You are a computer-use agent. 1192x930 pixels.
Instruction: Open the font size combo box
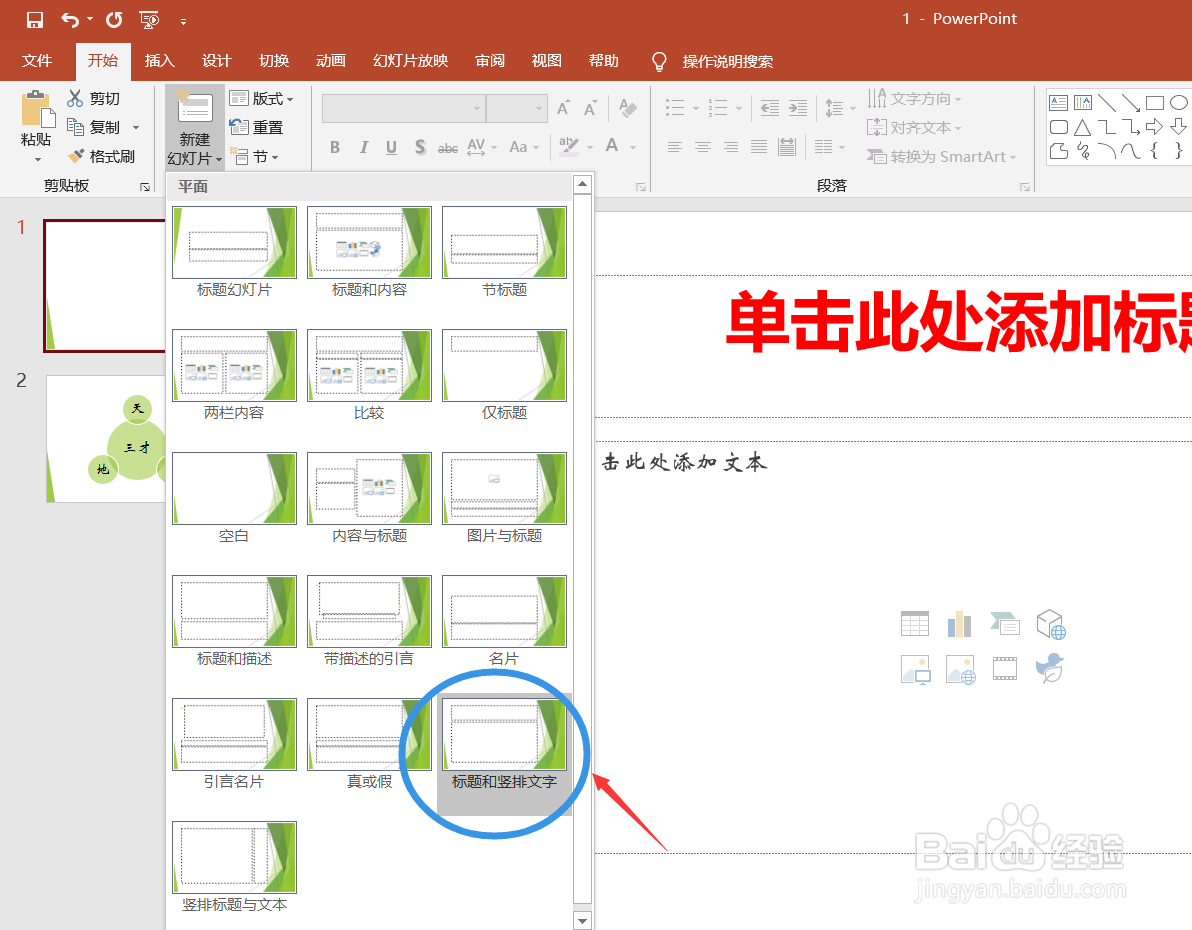tap(517, 108)
